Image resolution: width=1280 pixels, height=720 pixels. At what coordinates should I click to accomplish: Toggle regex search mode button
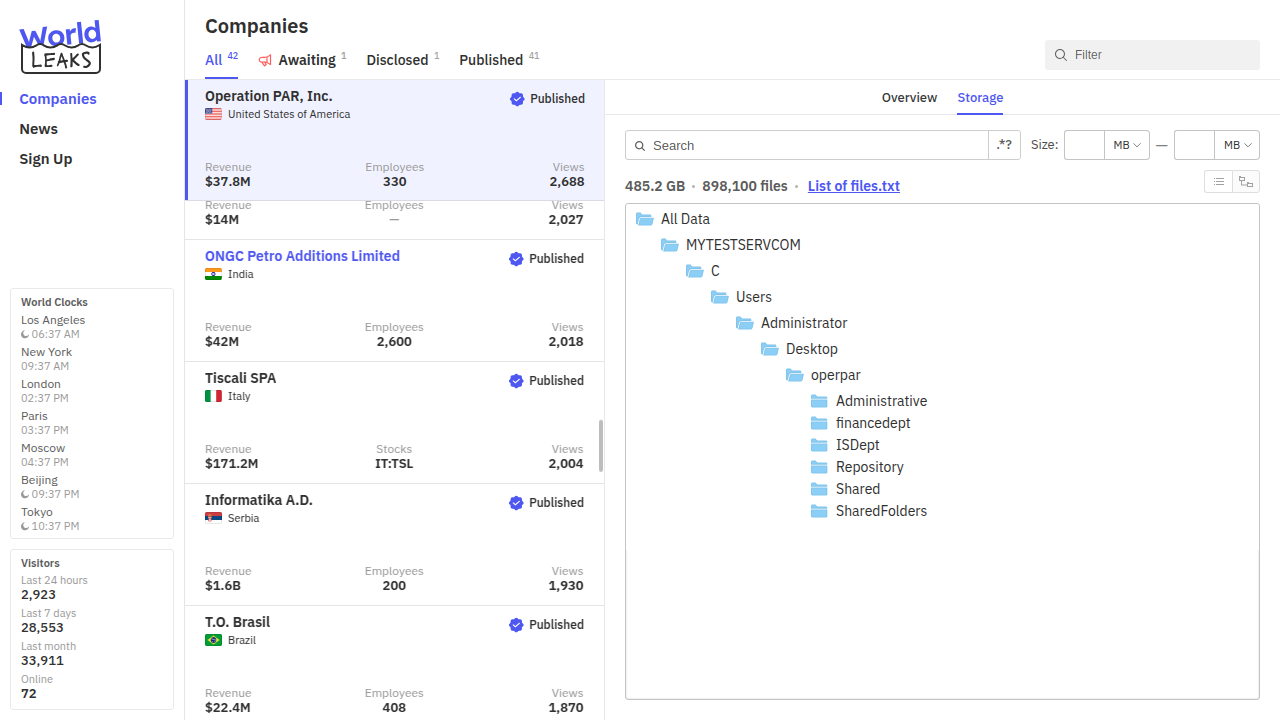[x=1004, y=145]
